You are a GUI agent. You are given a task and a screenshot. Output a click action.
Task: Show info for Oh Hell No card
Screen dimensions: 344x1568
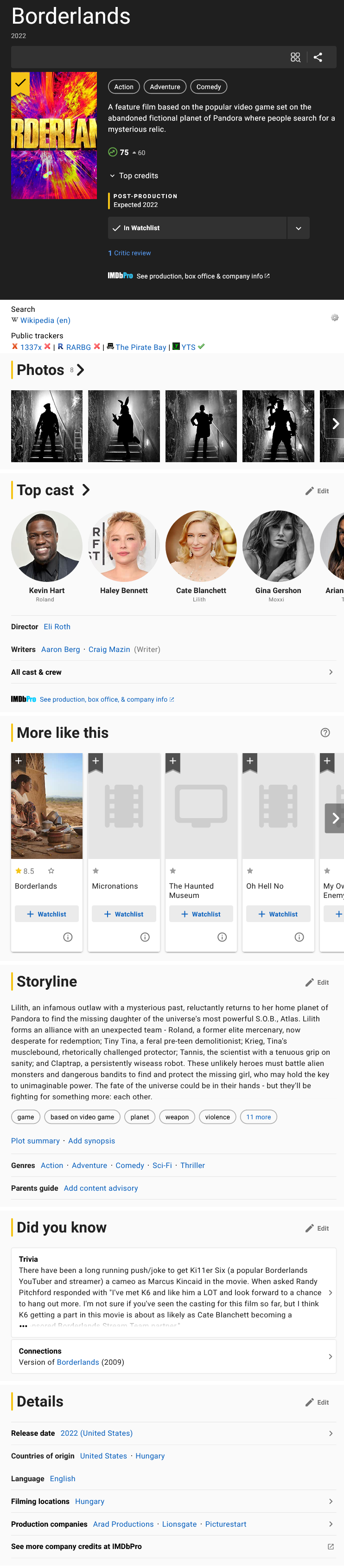click(299, 937)
